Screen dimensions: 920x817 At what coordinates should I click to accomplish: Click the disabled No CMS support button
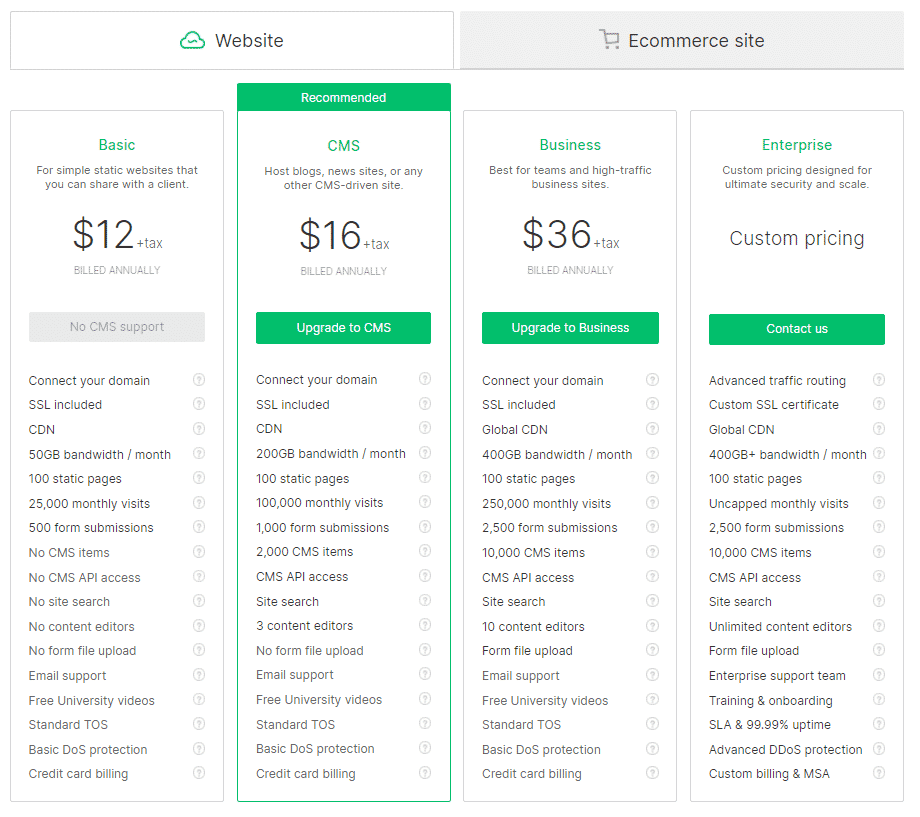click(x=117, y=327)
